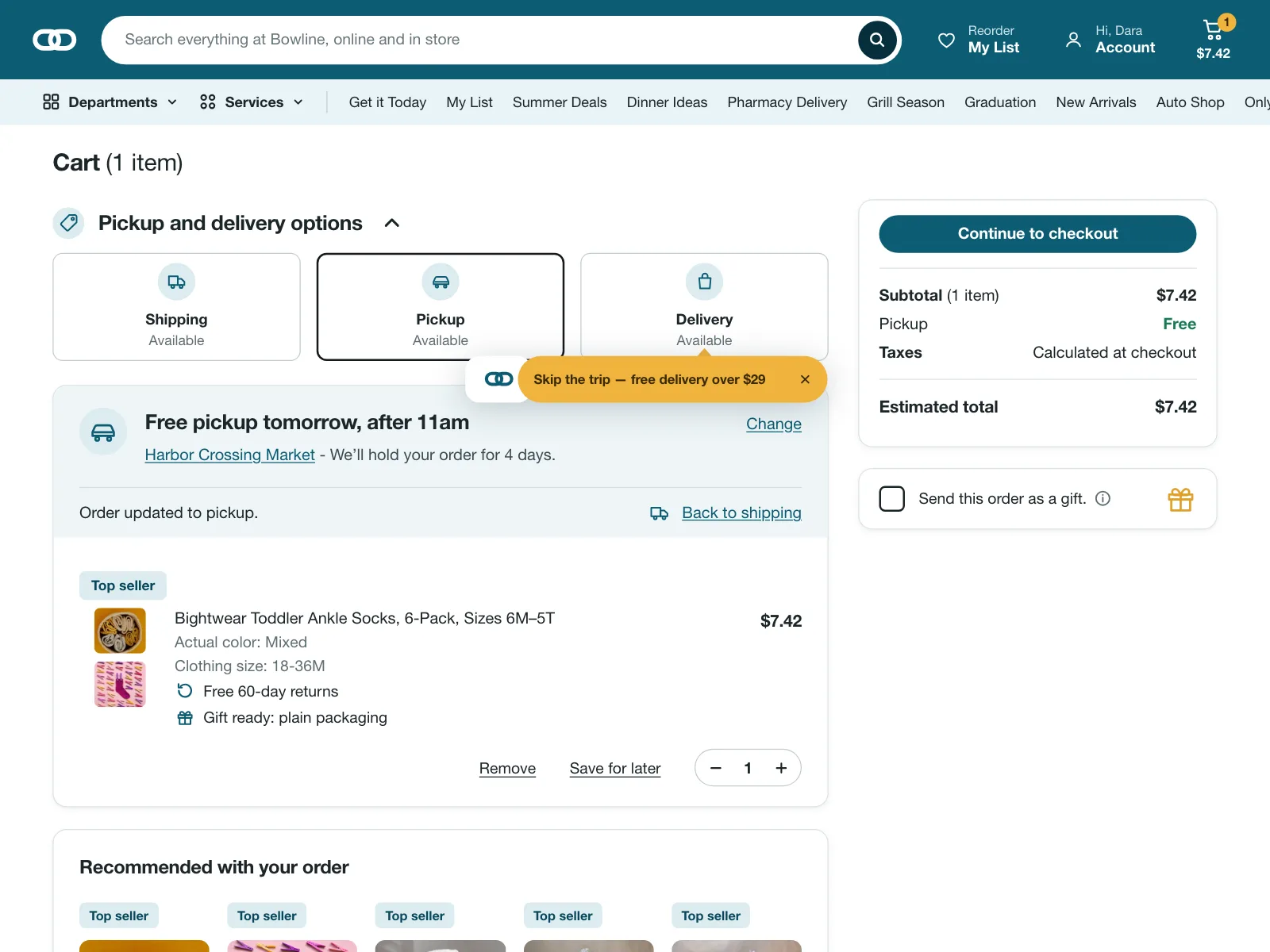Select the Pickup option card
1270x952 pixels.
(x=441, y=307)
